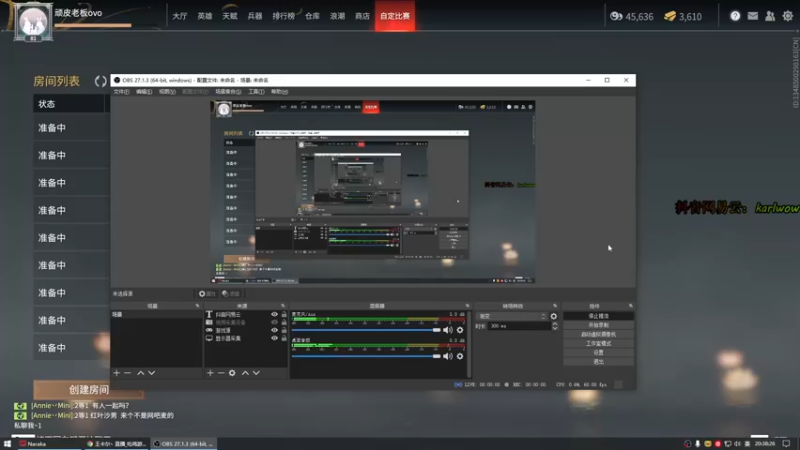The image size is (800, 450).
Task: Pop out the Sources dock panel
Action: (x=283, y=306)
